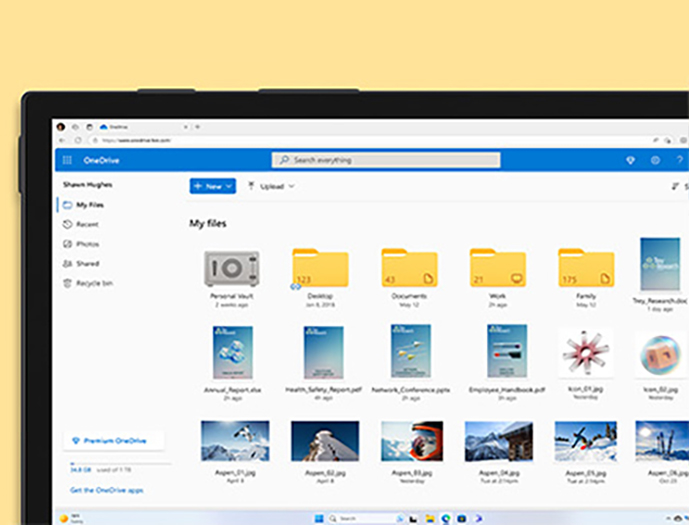Open the Work folder
The height and width of the screenshot is (525, 689).
pos(498,268)
